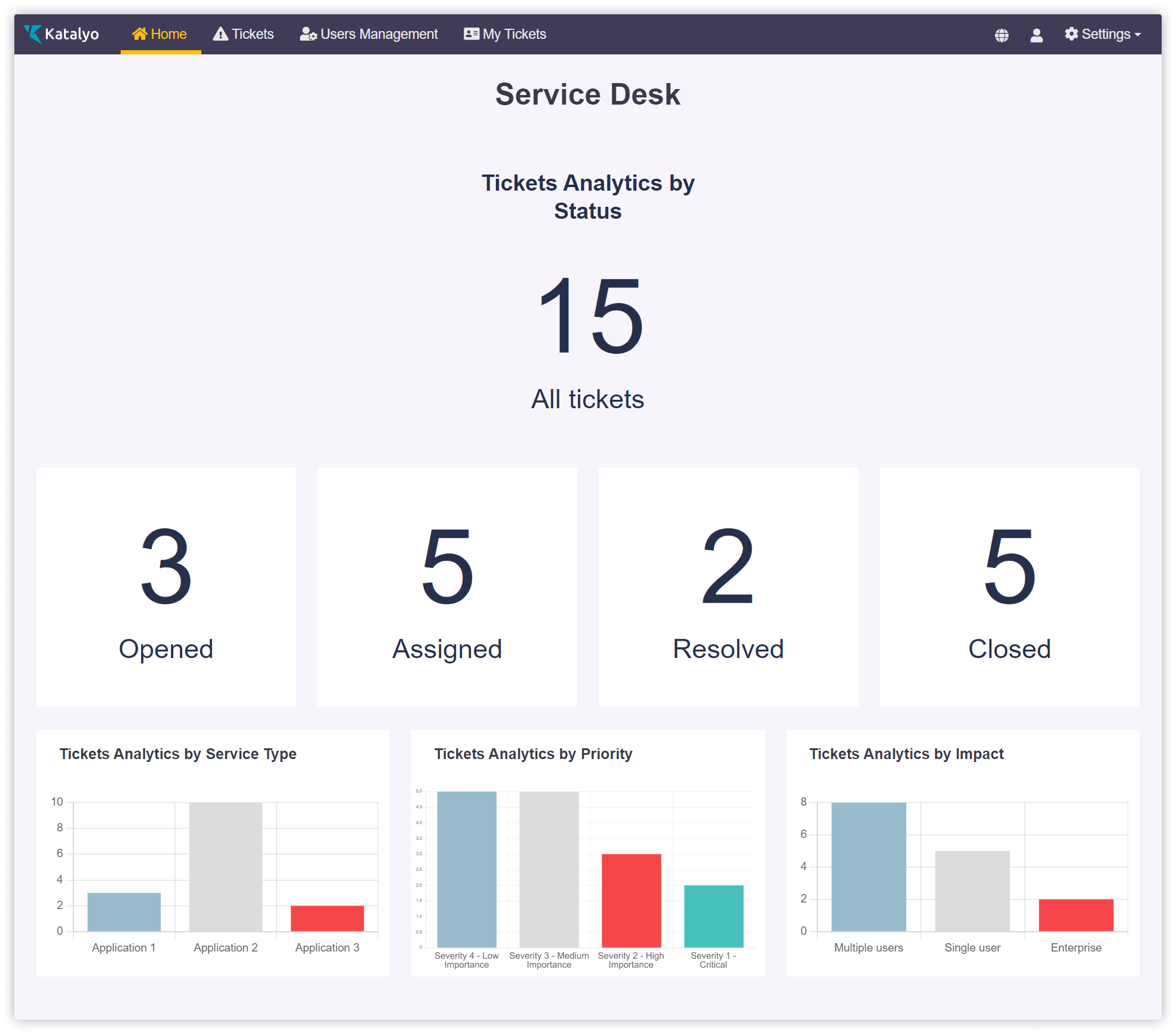Click the Users Management user-gear icon
Screen dimensions: 1176x1034
coord(308,34)
